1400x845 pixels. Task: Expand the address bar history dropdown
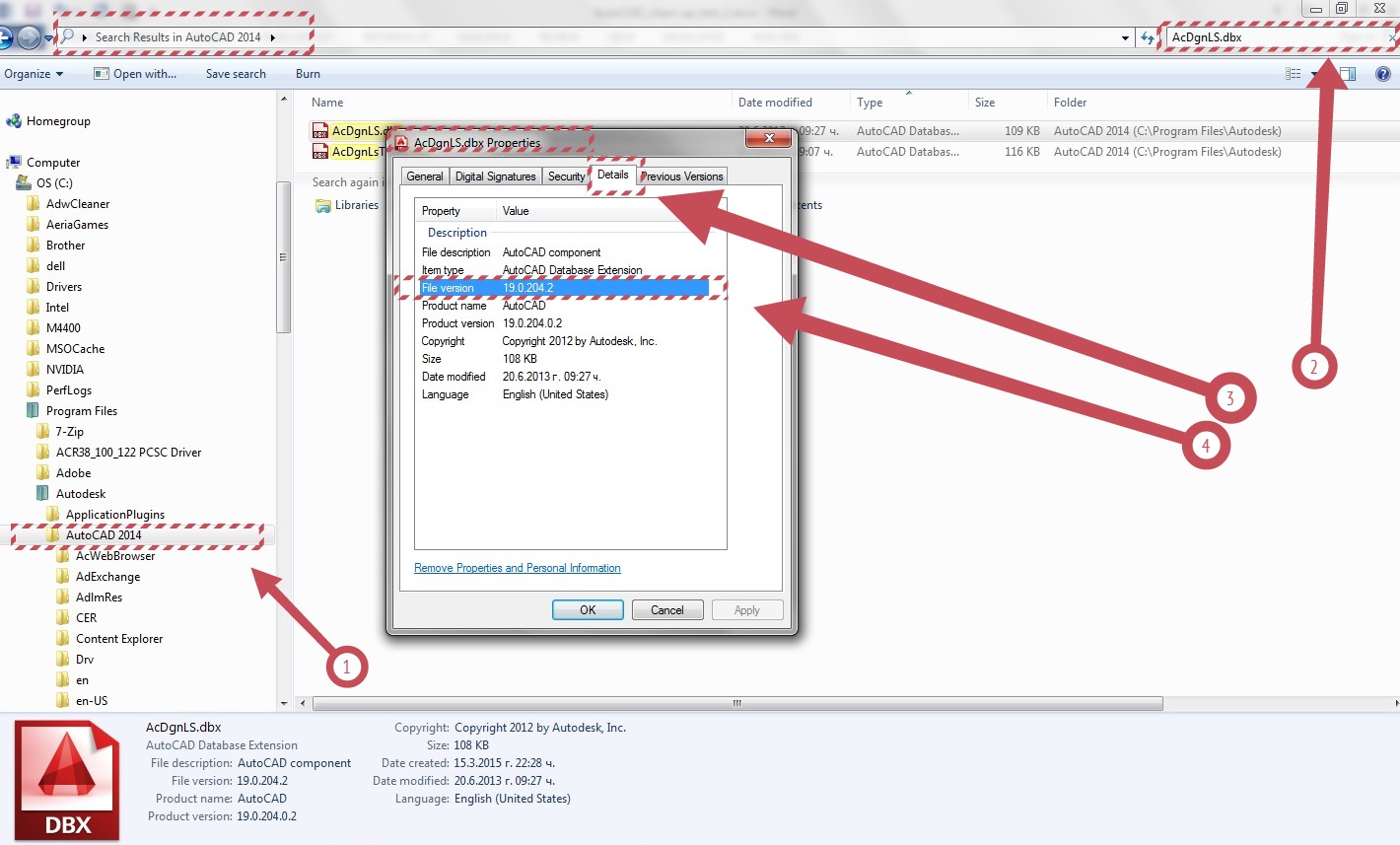1126,37
